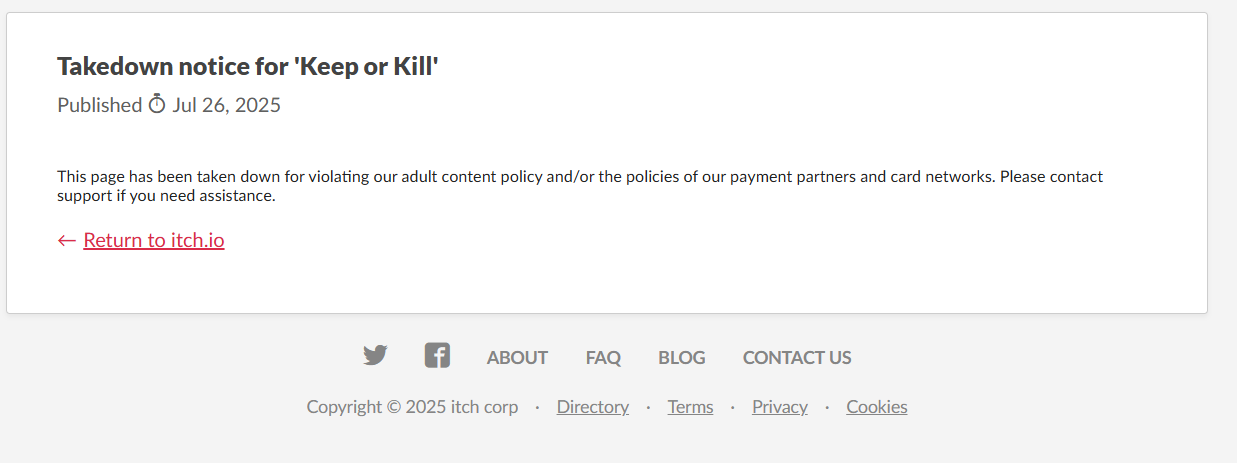The image size is (1237, 463).
Task: Visit the BLOG footer item
Action: 681,358
